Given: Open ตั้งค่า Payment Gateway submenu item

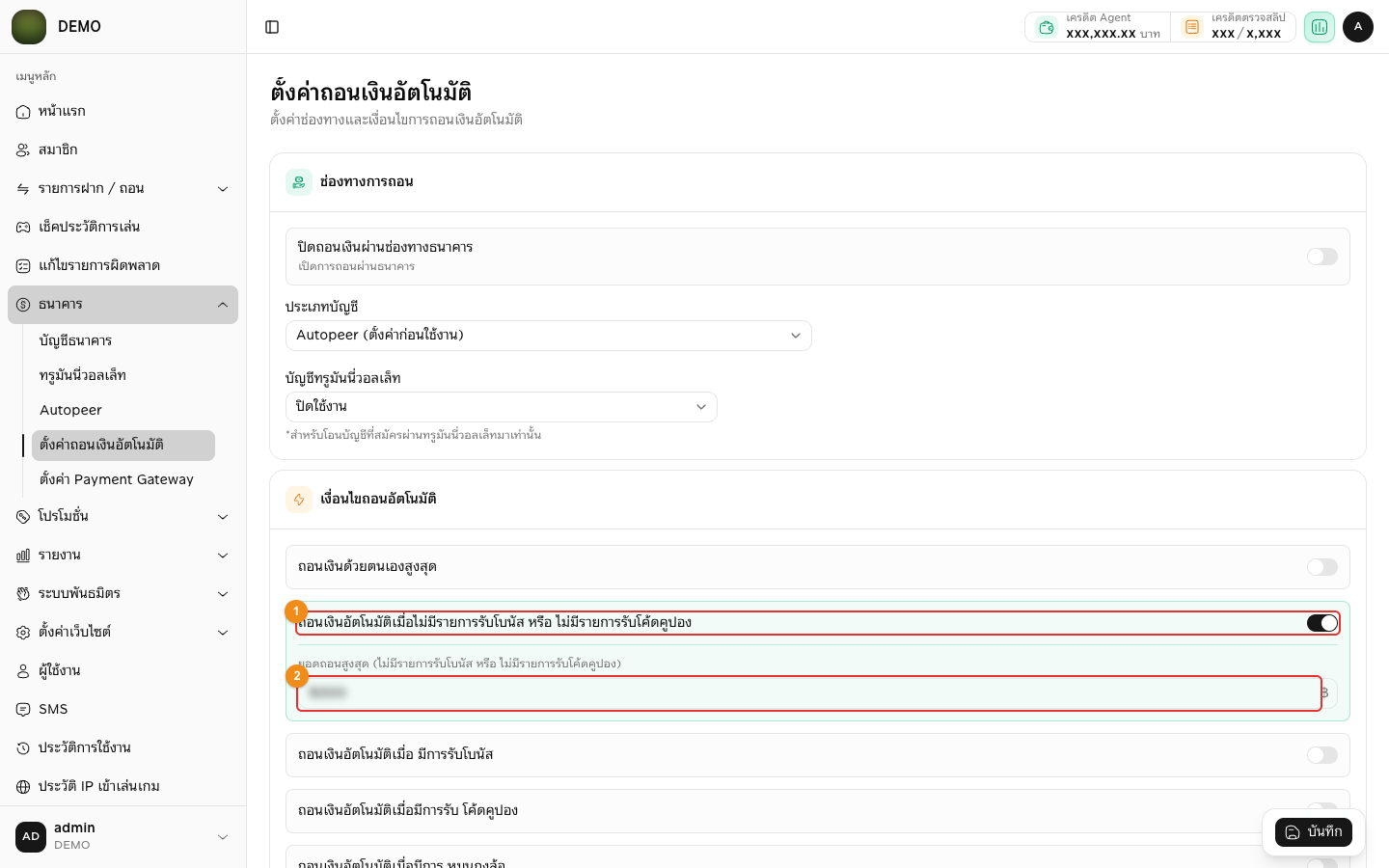Looking at the screenshot, I should (123, 480).
